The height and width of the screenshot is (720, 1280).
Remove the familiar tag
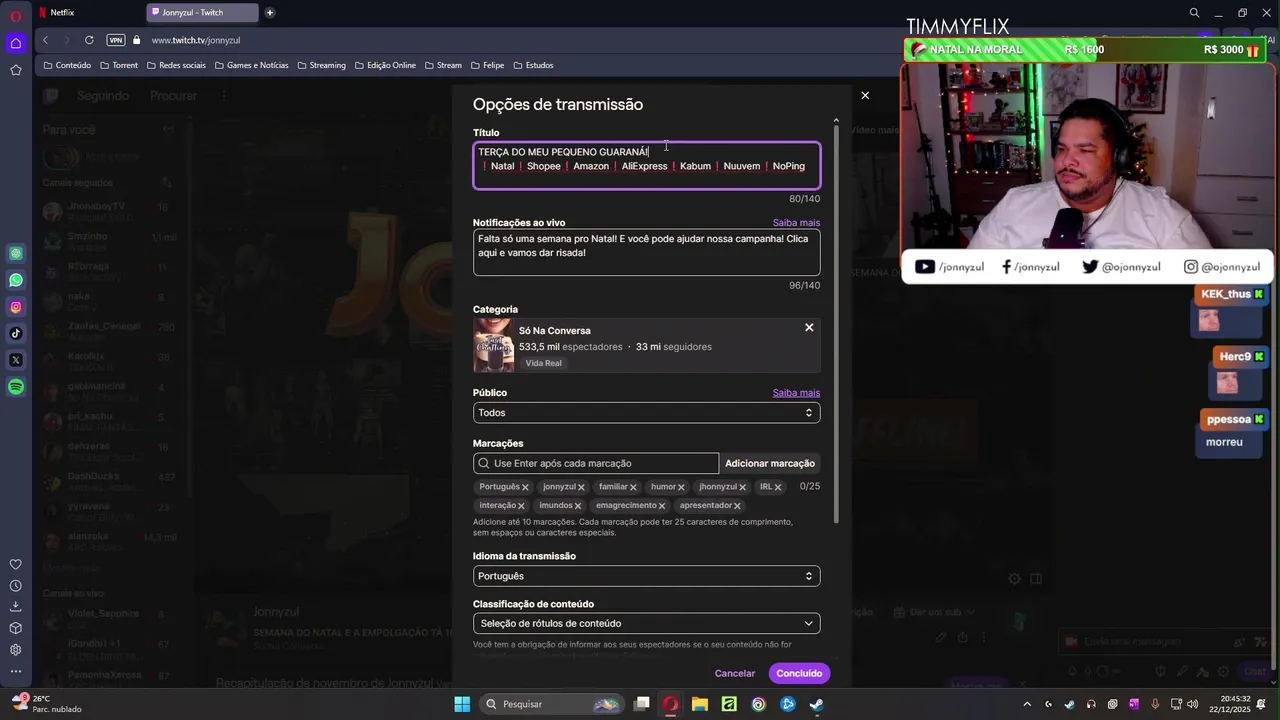pos(633,488)
